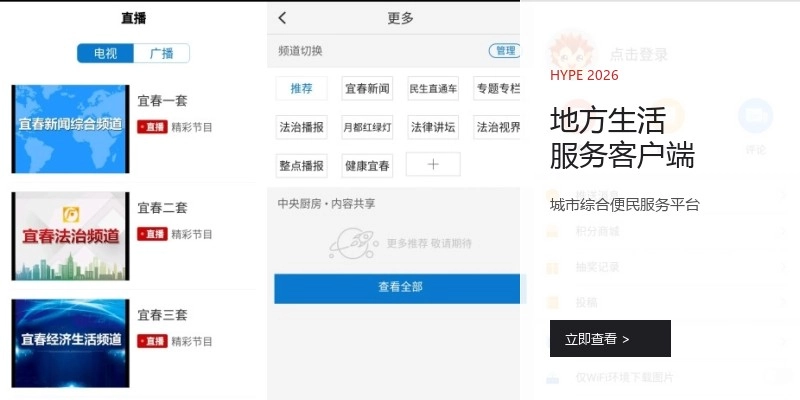The height and width of the screenshot is (400, 800).
Task: Select the 推荐 channel tag
Action: point(302,88)
